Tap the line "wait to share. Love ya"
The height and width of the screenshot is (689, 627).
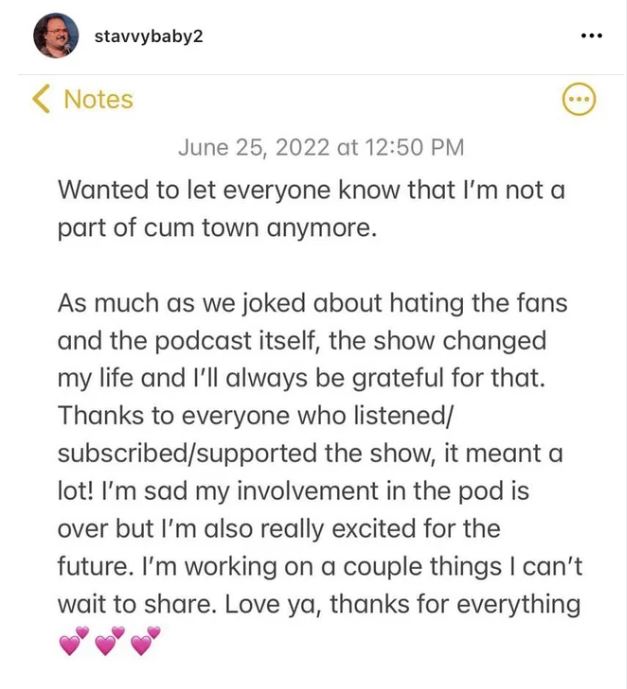[x=319, y=605]
